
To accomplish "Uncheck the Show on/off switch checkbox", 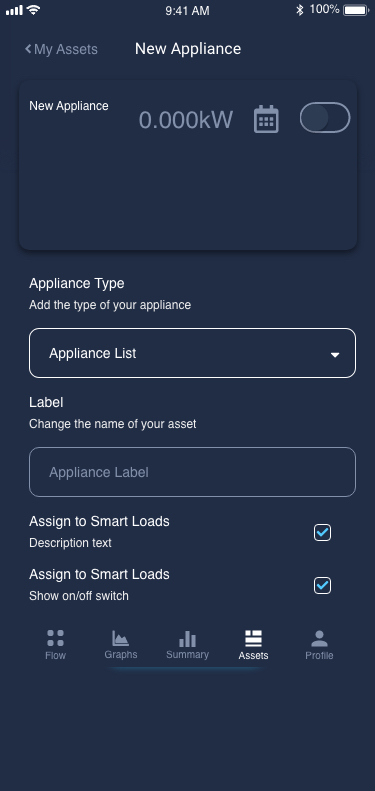I will 323,585.
